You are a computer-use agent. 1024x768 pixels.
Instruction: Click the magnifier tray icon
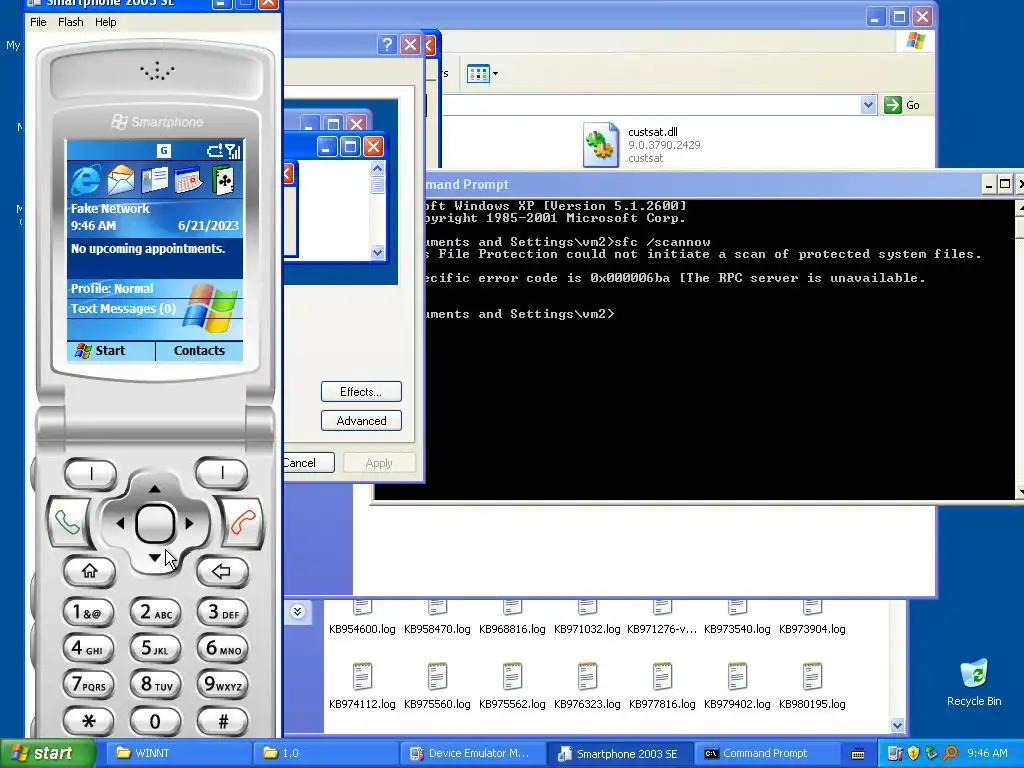pos(951,753)
